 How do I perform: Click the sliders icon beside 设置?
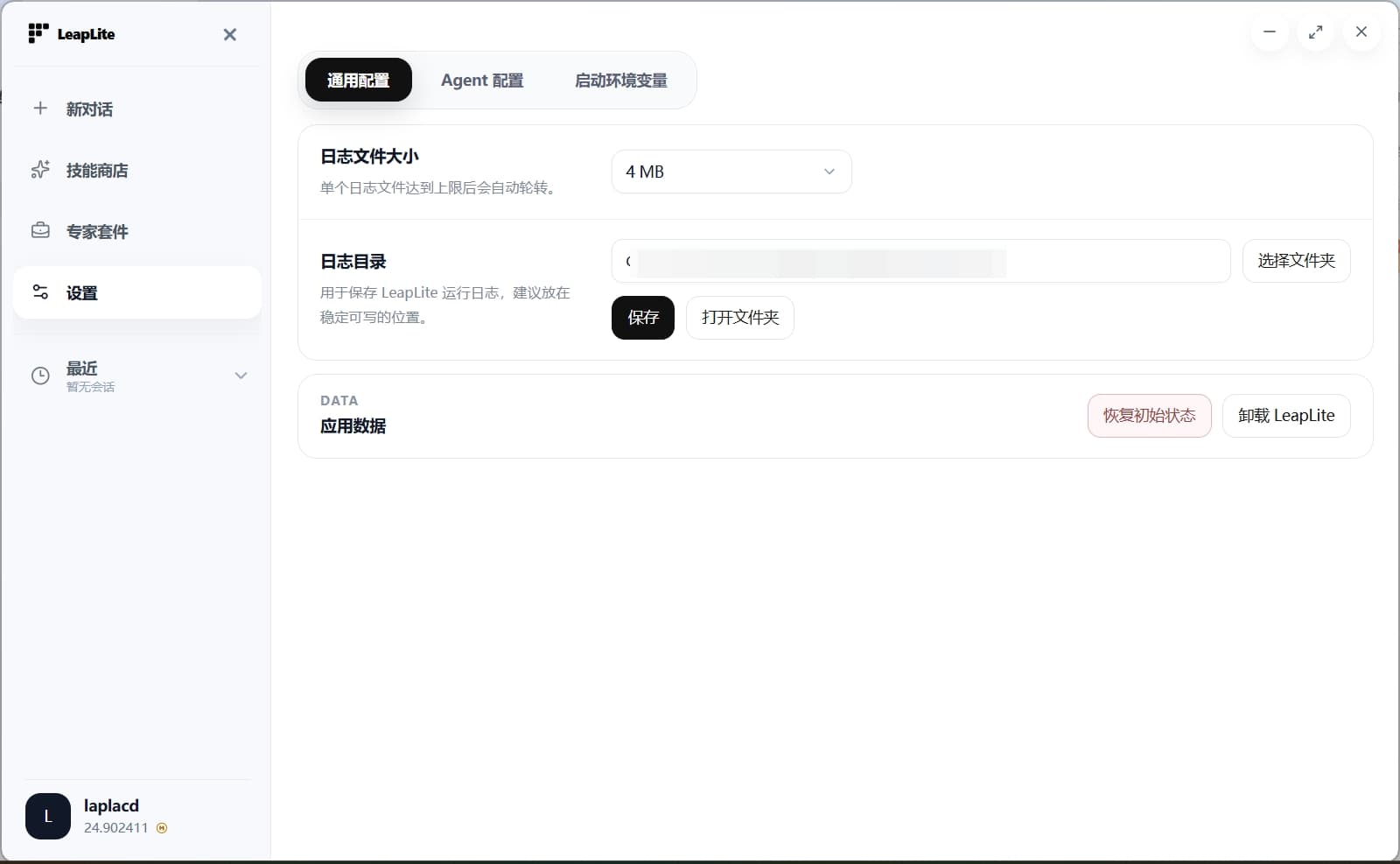coord(40,292)
